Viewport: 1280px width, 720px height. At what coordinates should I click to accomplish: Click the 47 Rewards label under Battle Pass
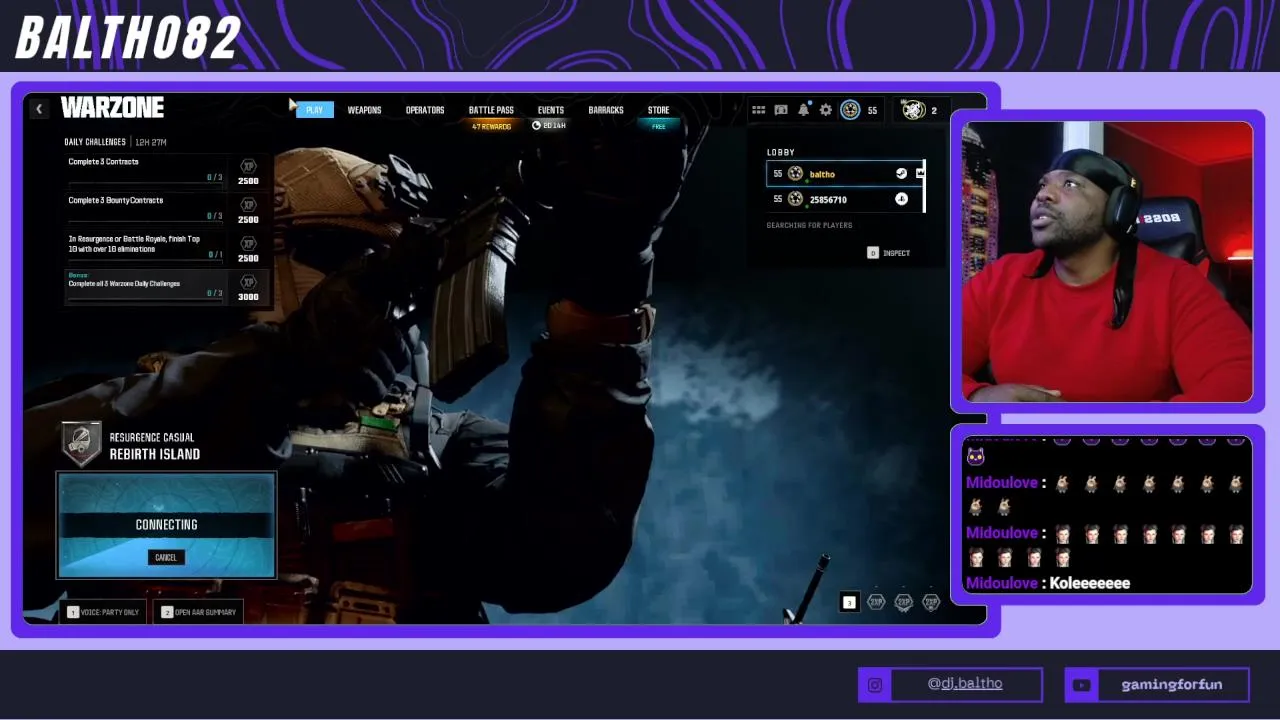point(491,127)
